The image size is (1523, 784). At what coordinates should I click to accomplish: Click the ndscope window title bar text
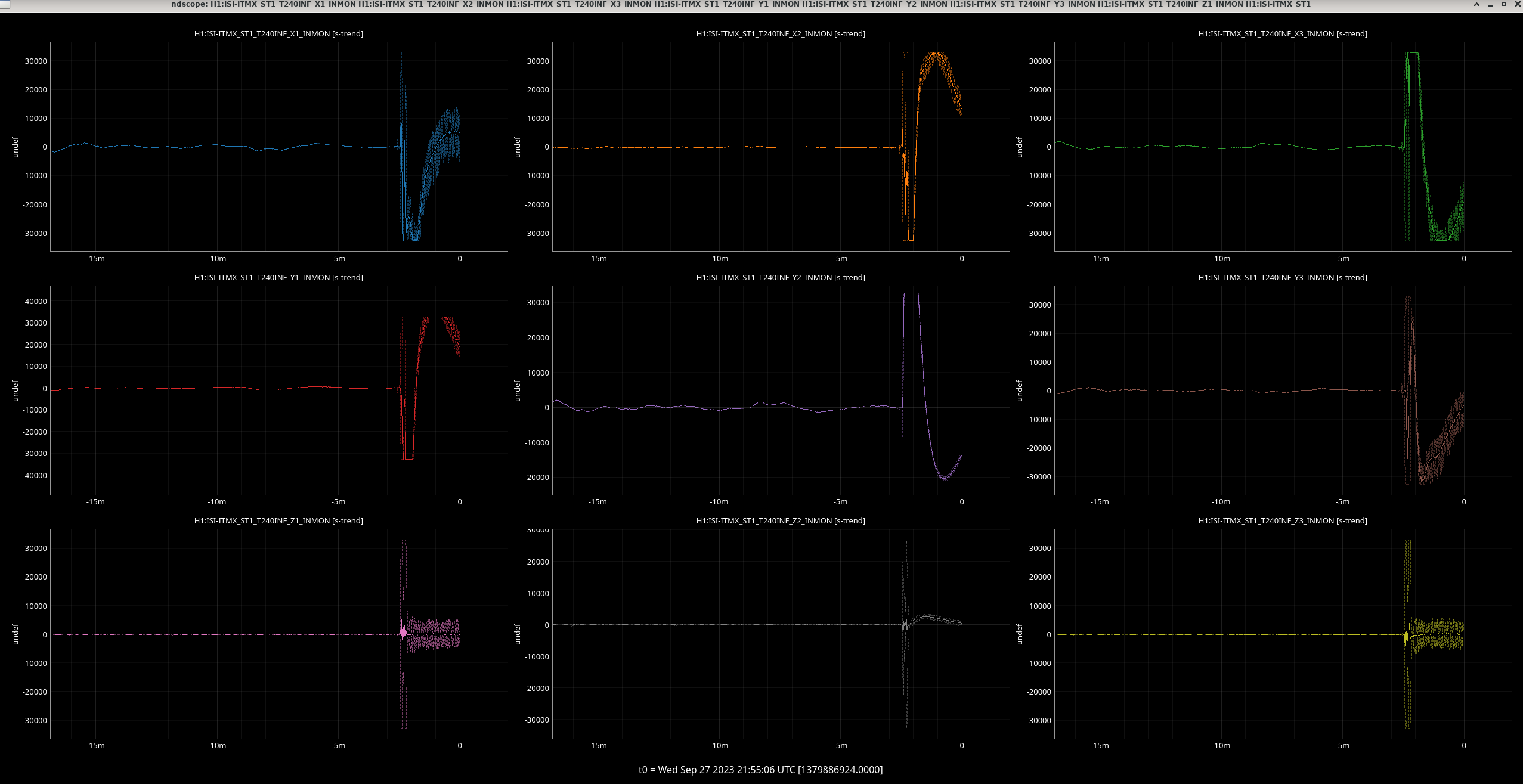tap(741, 4)
